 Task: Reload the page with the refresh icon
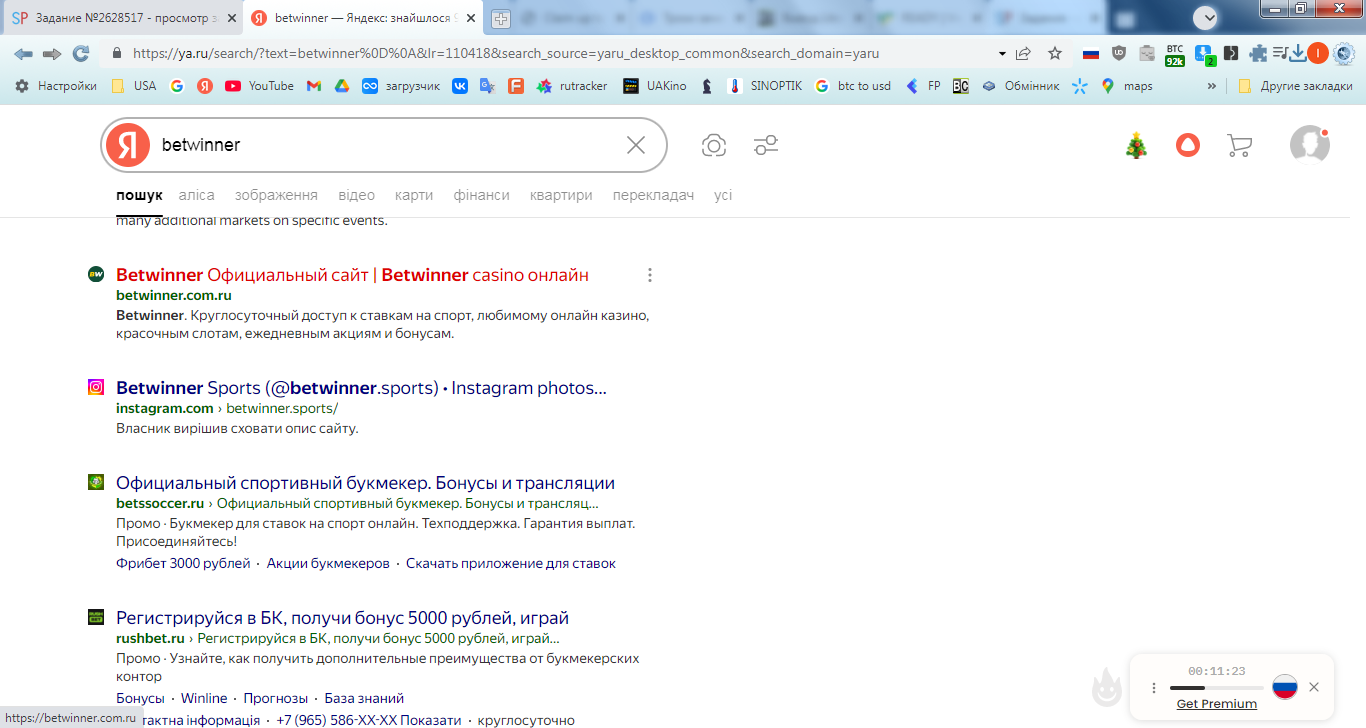(x=81, y=54)
